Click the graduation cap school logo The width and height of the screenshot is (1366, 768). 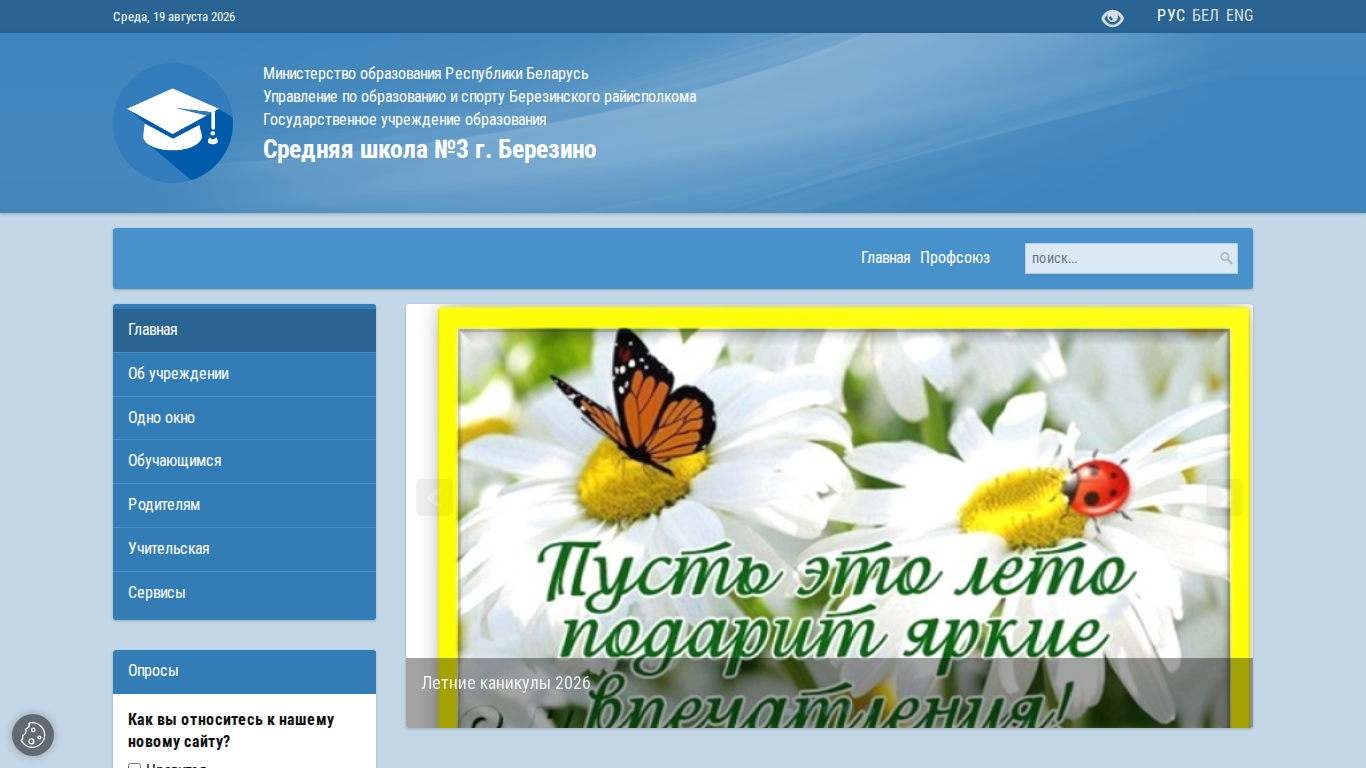(x=173, y=123)
